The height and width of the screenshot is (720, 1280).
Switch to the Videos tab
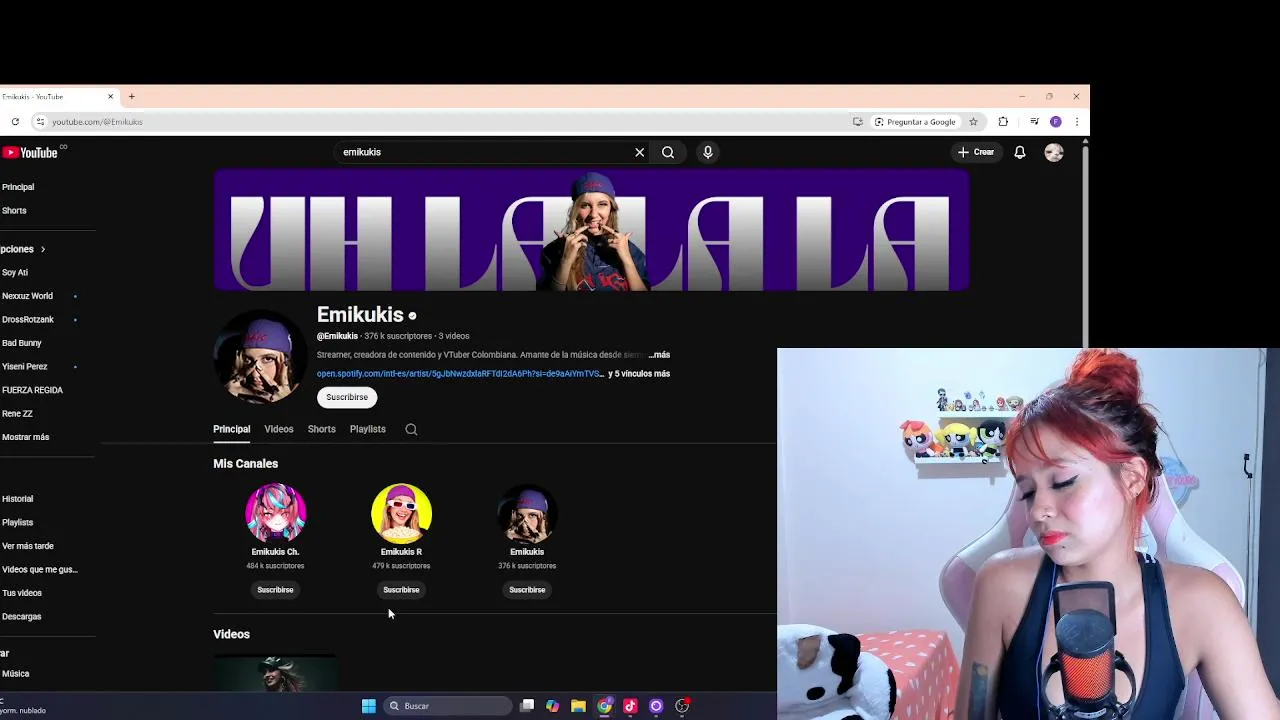coord(279,429)
